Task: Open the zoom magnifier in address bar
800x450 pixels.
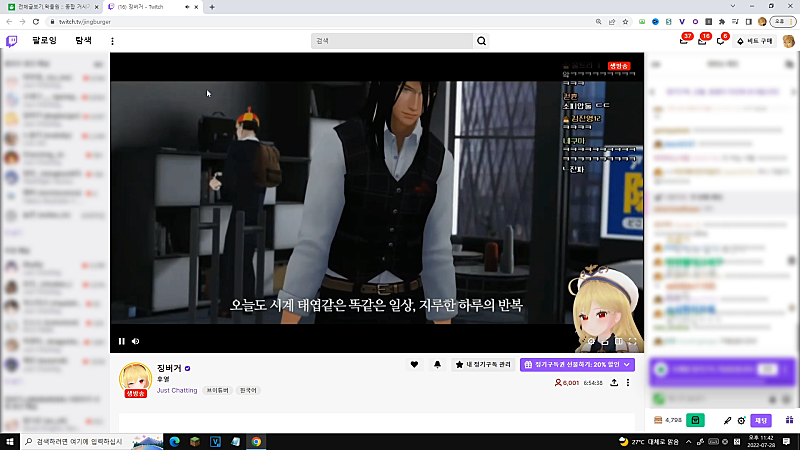Action: click(598, 22)
